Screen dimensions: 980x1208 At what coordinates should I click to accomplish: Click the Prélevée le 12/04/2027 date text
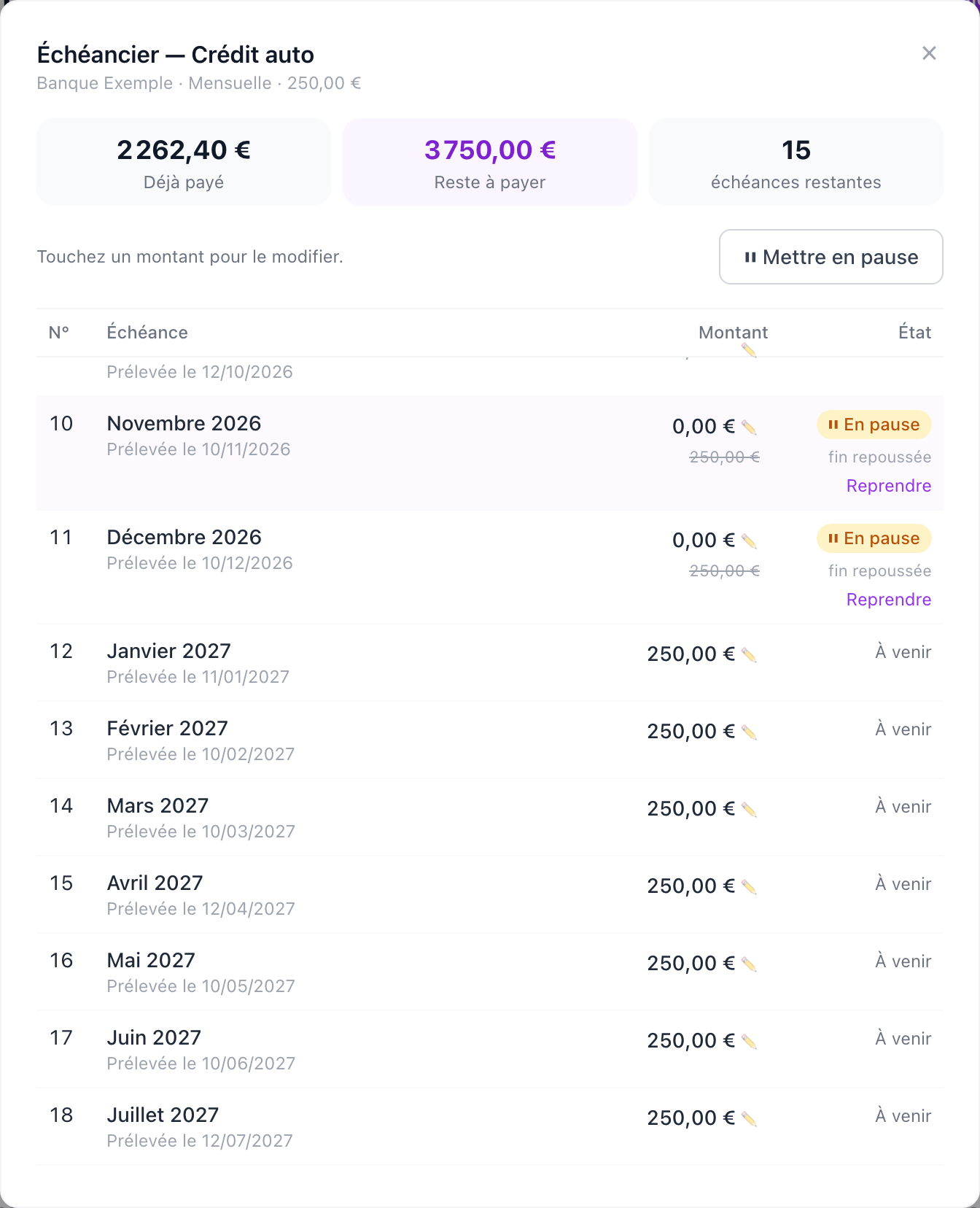(x=201, y=909)
